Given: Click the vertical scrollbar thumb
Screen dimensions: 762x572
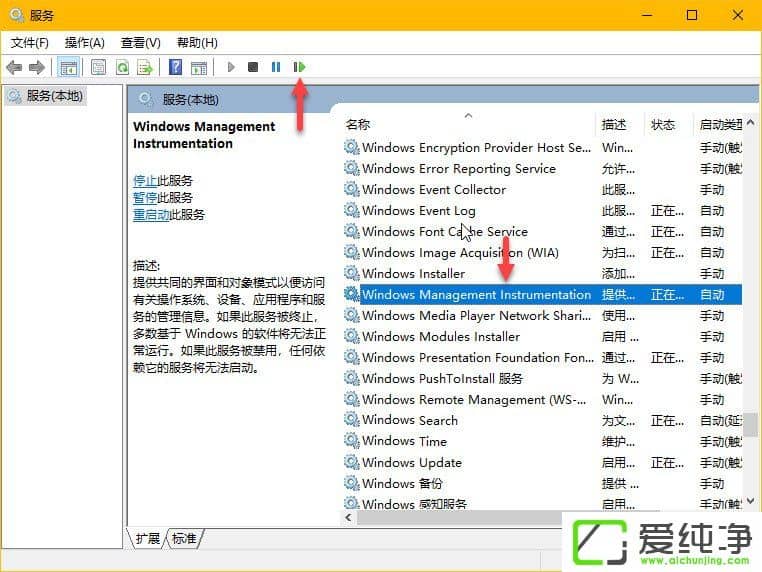Looking at the screenshot, I should pyautogui.click(x=750, y=425).
